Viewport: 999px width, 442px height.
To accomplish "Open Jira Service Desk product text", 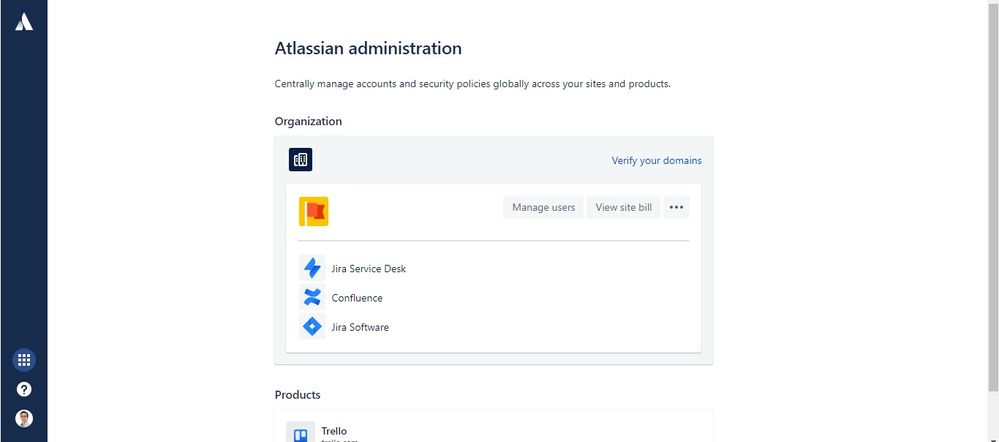I will coord(368,269).
